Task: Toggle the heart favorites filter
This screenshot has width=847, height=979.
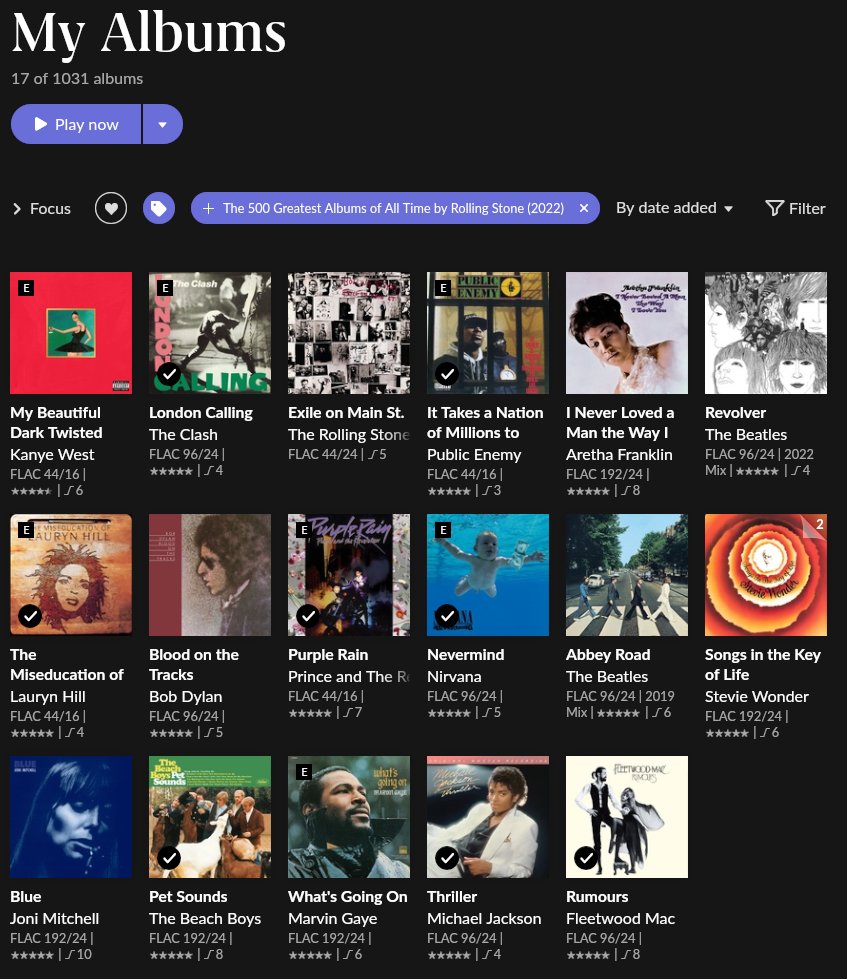Action: 111,208
